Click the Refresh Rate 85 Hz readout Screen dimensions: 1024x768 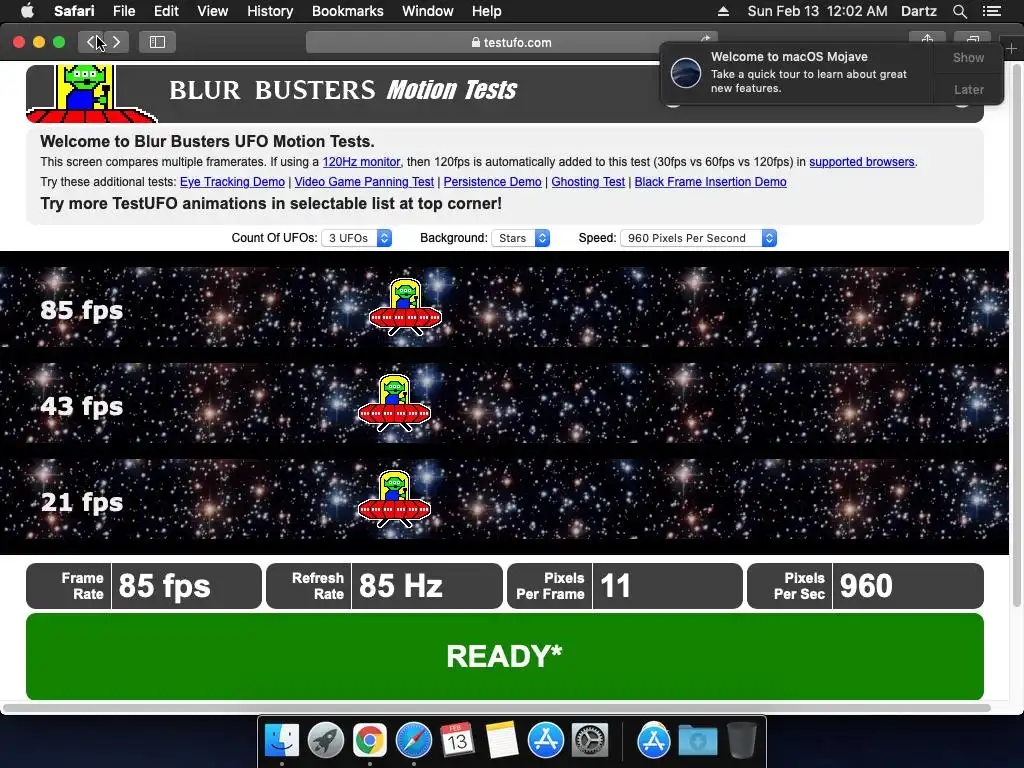pos(384,586)
